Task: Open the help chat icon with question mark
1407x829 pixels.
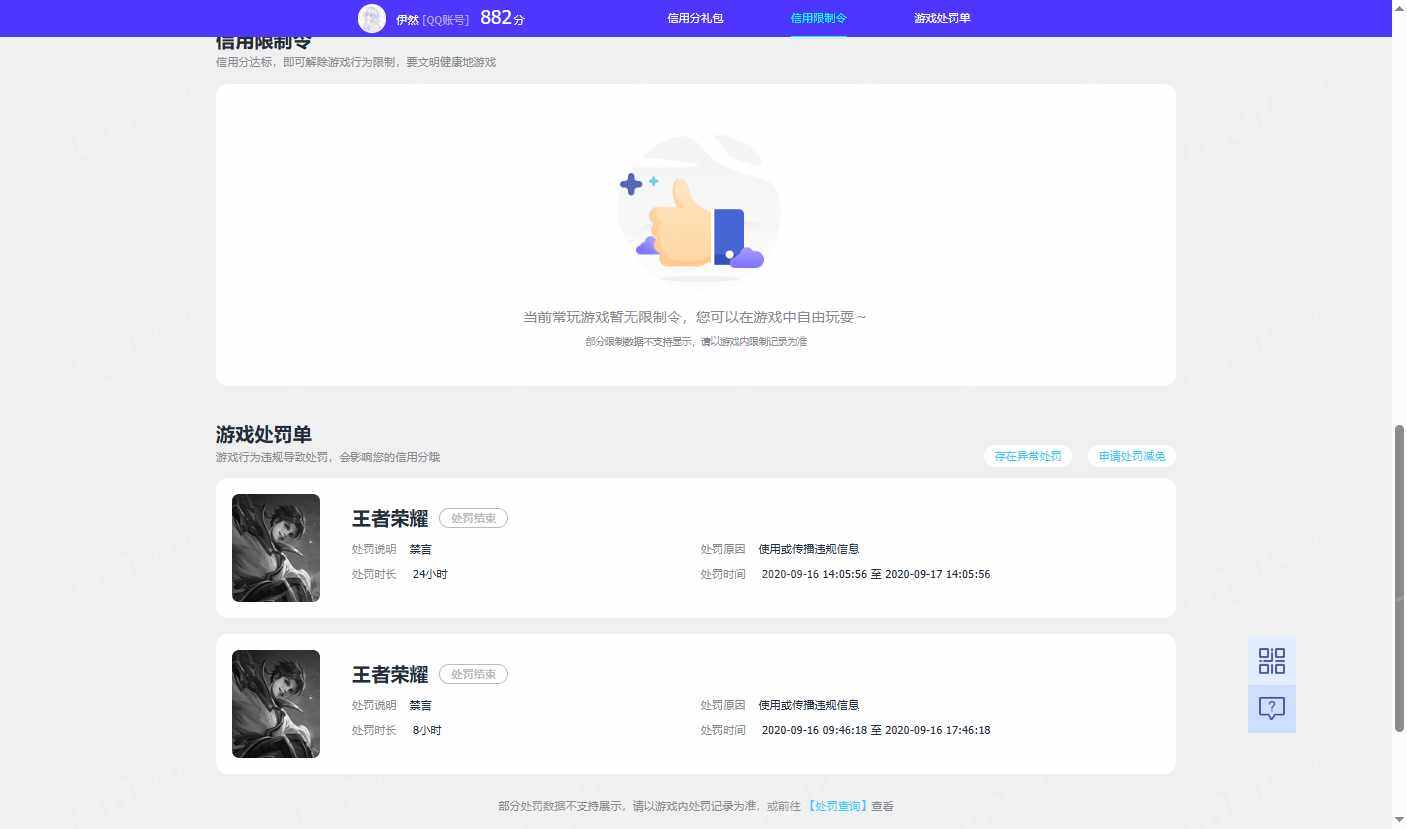Action: [x=1271, y=709]
